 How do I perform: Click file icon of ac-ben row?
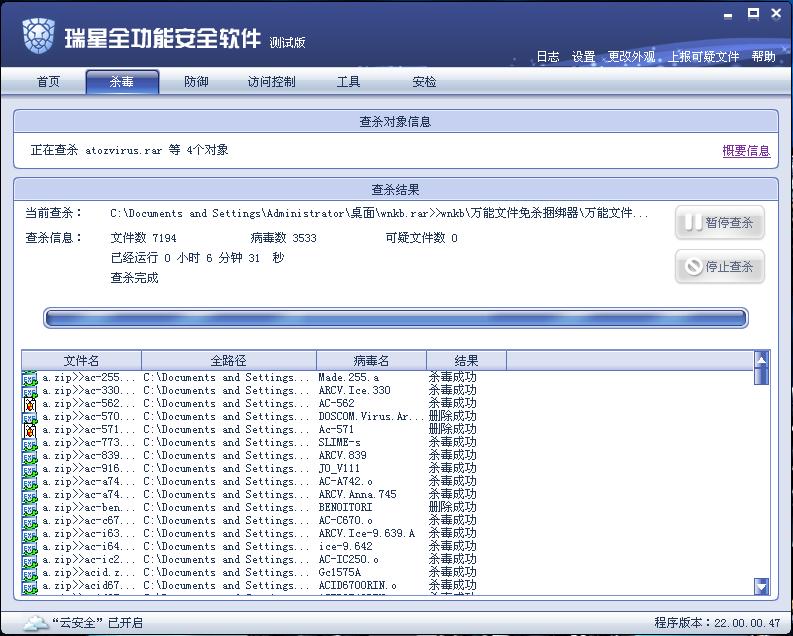29,508
